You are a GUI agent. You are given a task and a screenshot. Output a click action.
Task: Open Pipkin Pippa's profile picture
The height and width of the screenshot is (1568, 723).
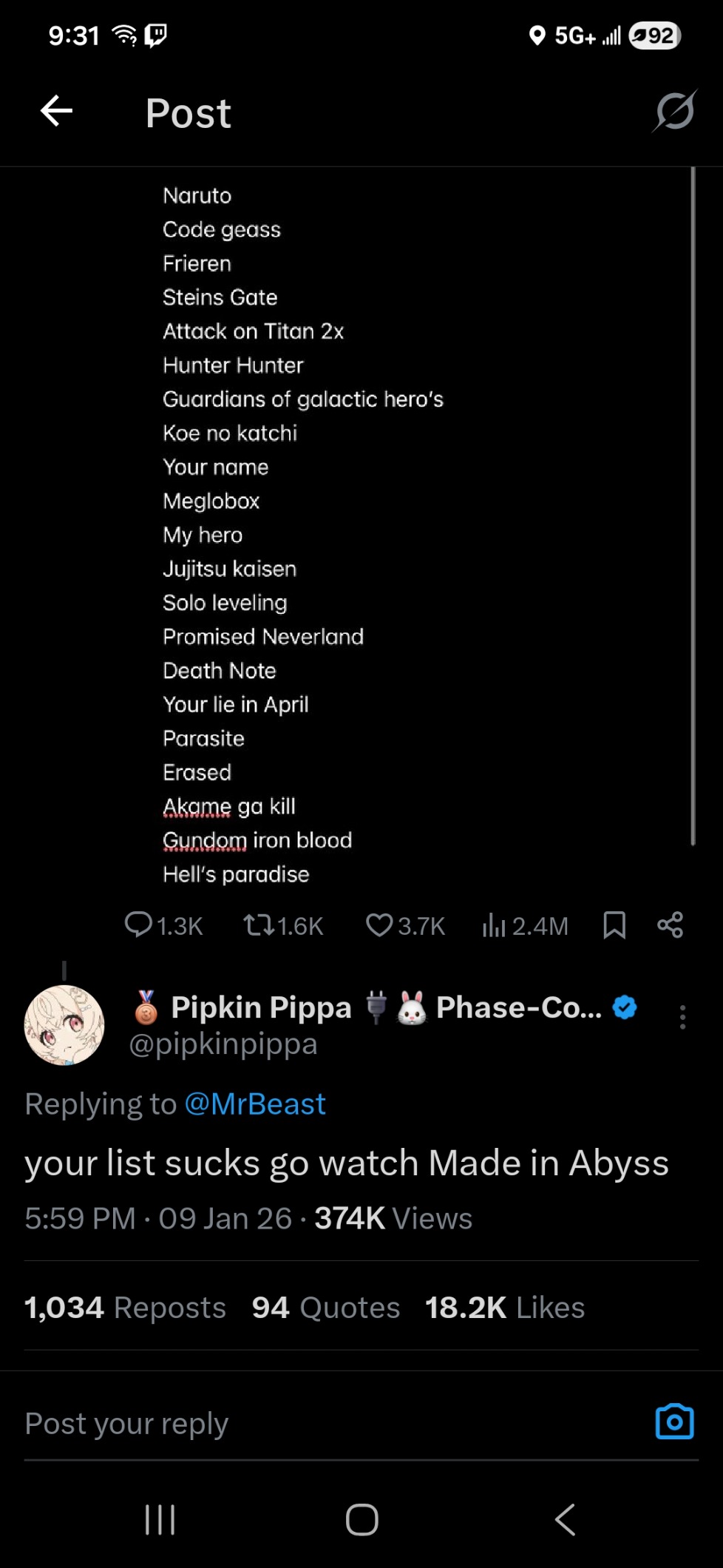click(64, 1025)
